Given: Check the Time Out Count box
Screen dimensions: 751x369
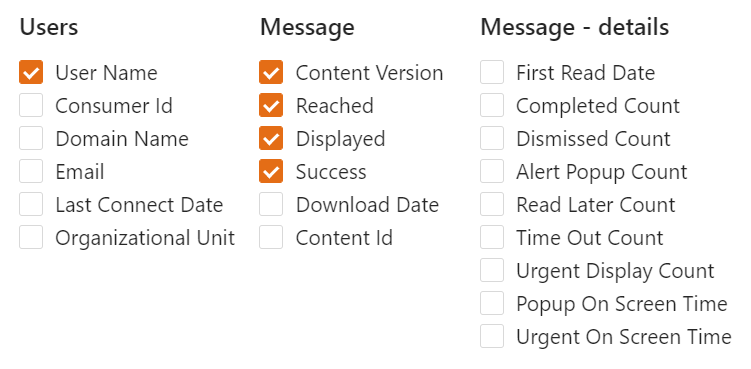Looking at the screenshot, I should point(492,238).
